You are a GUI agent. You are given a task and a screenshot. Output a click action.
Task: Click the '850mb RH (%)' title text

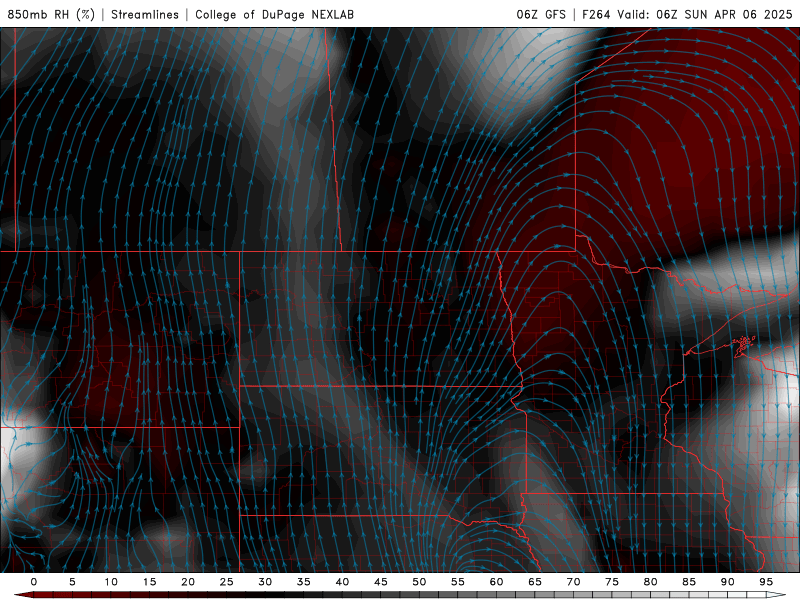coord(51,14)
